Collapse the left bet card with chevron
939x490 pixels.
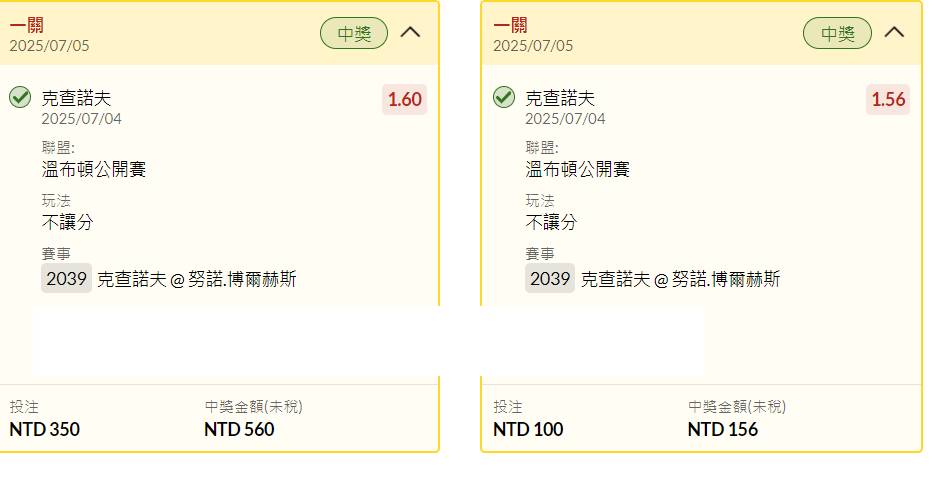coord(410,32)
